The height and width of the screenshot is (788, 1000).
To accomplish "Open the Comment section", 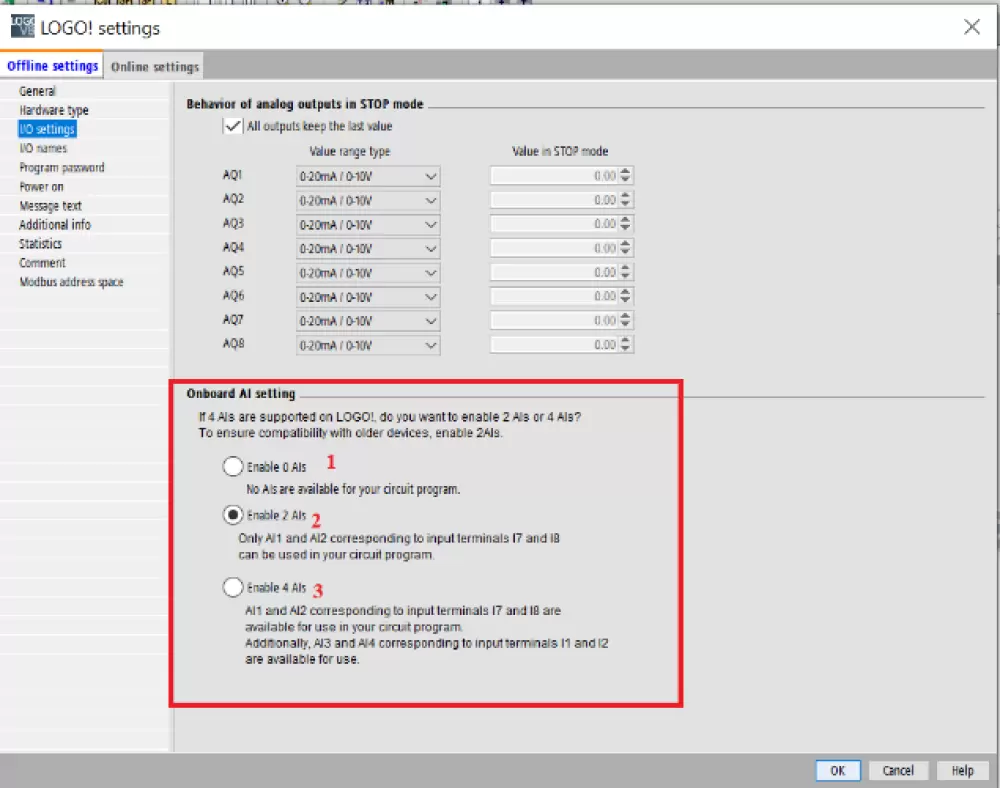I will pos(42,263).
